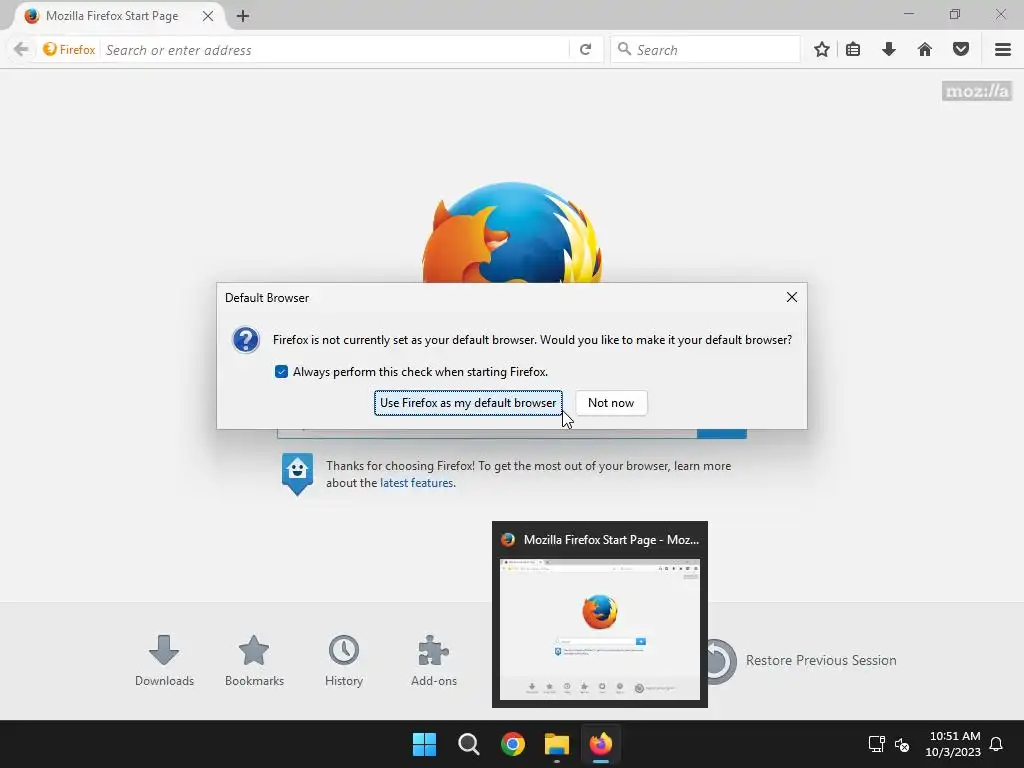Reload the page with the refresh icon

(x=586, y=50)
